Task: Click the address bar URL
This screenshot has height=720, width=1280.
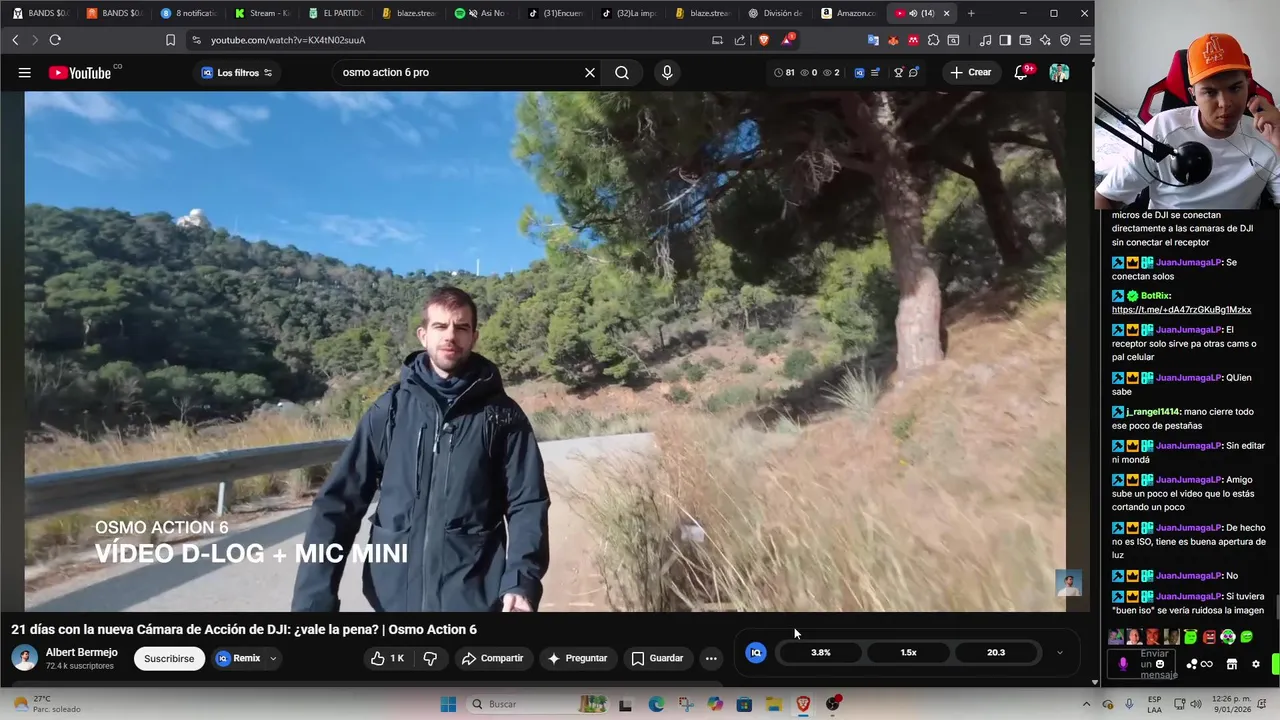Action: click(288, 40)
